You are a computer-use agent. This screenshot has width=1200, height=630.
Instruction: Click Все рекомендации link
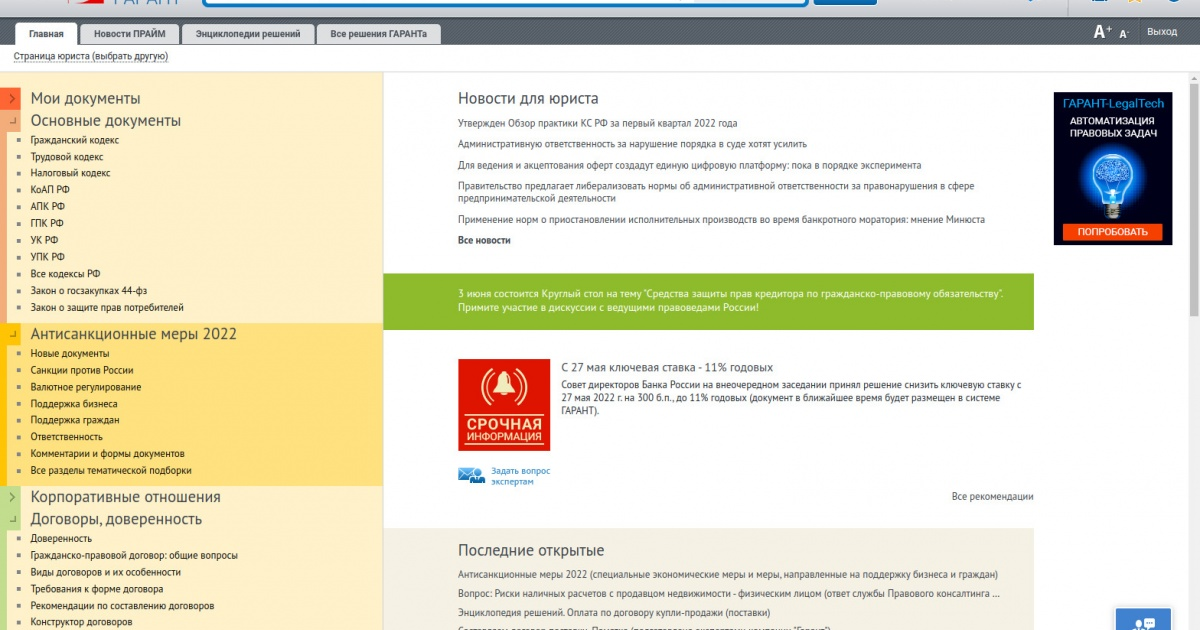coord(992,496)
